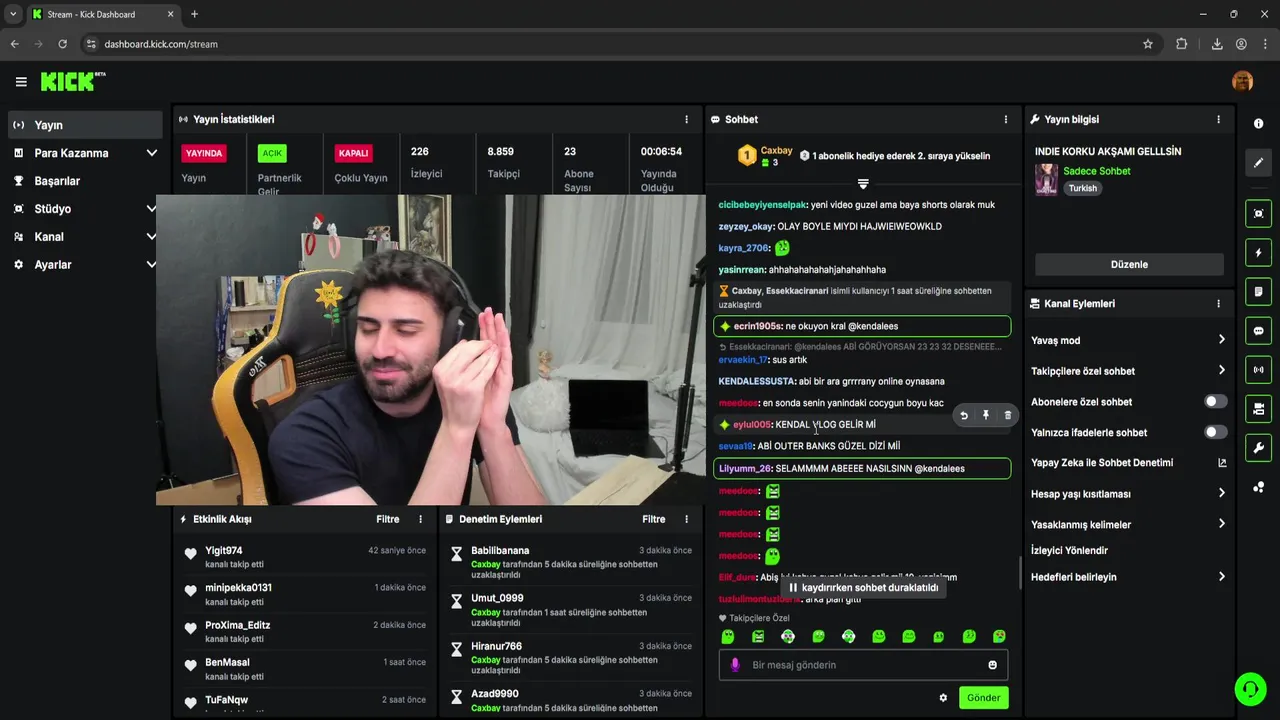This screenshot has width=1280, height=720.
Task: Insert the last green emote in emote row
Action: click(x=999, y=637)
